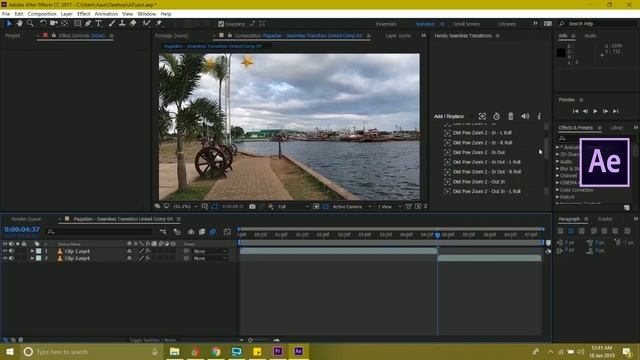
Task: Mute audio of the Clip 2.mp4 layer
Action: click(x=11, y=258)
